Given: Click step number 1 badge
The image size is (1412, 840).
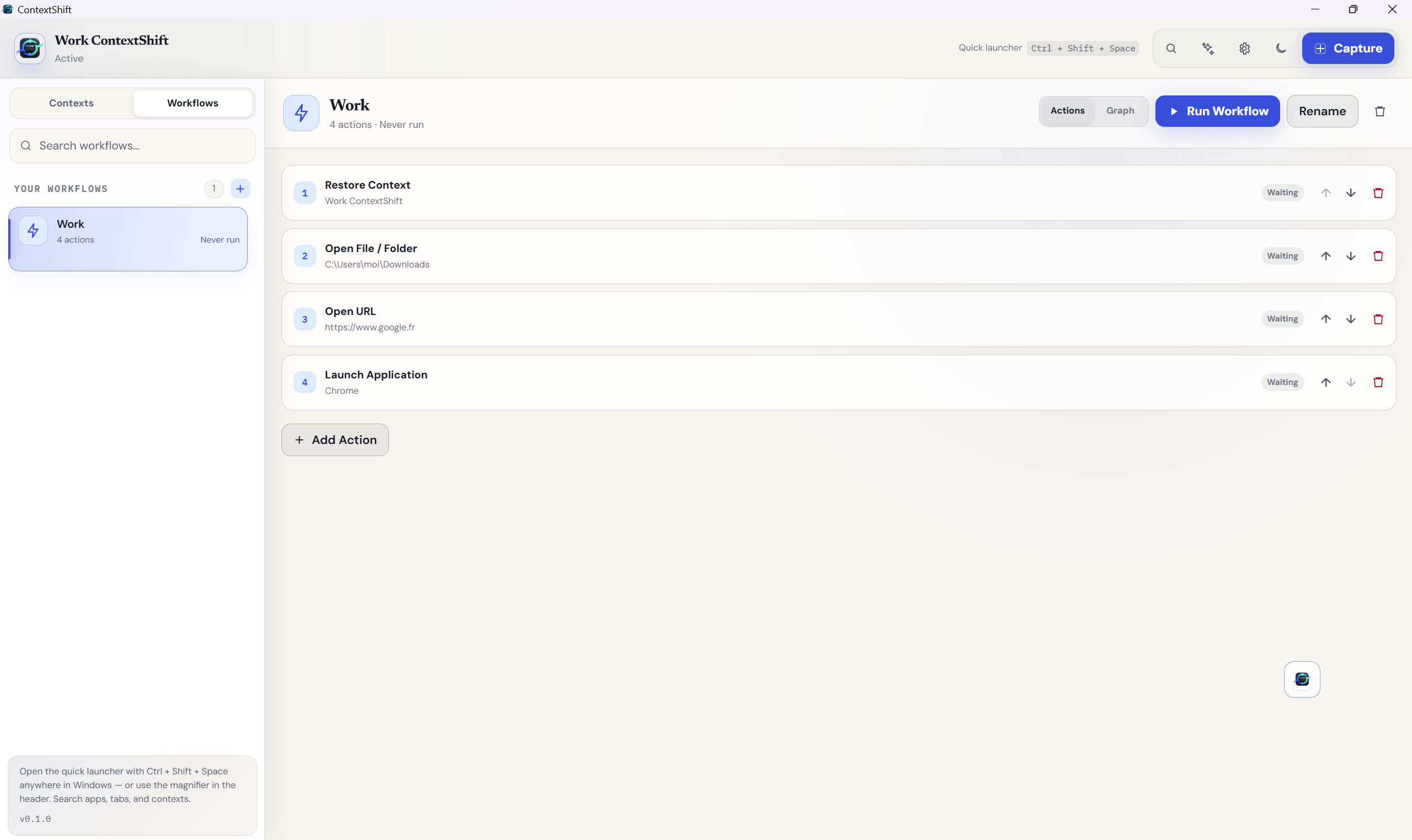Looking at the screenshot, I should (305, 193).
